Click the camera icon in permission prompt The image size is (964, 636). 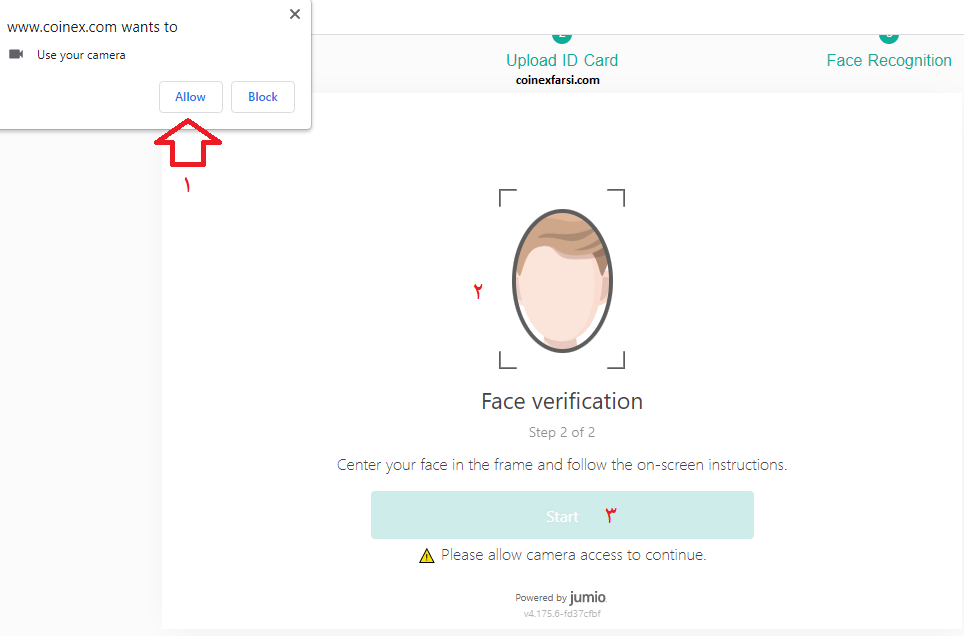tap(16, 54)
